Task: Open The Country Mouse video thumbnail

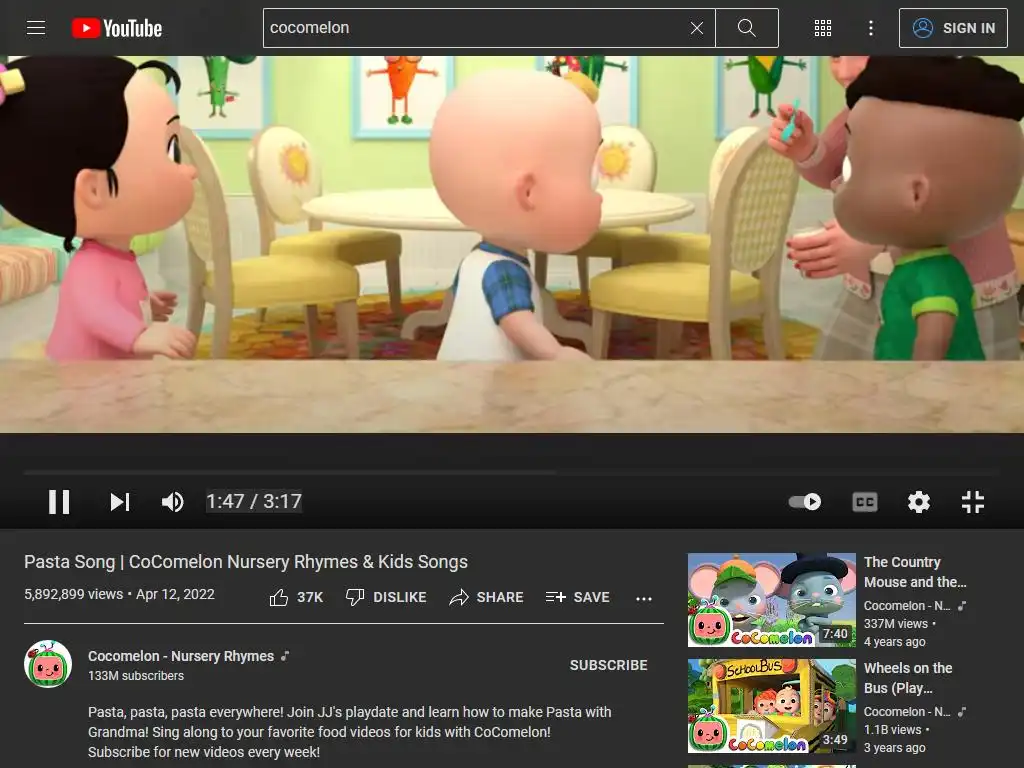Action: pyautogui.click(x=771, y=600)
